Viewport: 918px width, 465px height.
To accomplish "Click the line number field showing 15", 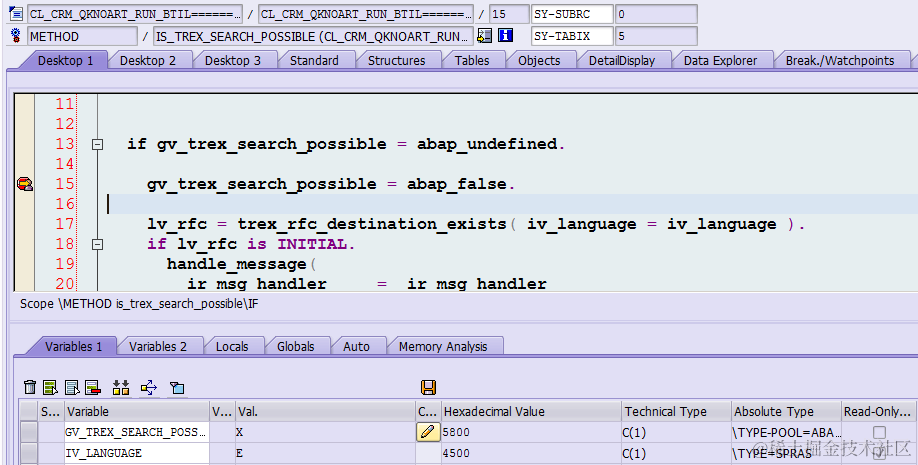I will 509,13.
